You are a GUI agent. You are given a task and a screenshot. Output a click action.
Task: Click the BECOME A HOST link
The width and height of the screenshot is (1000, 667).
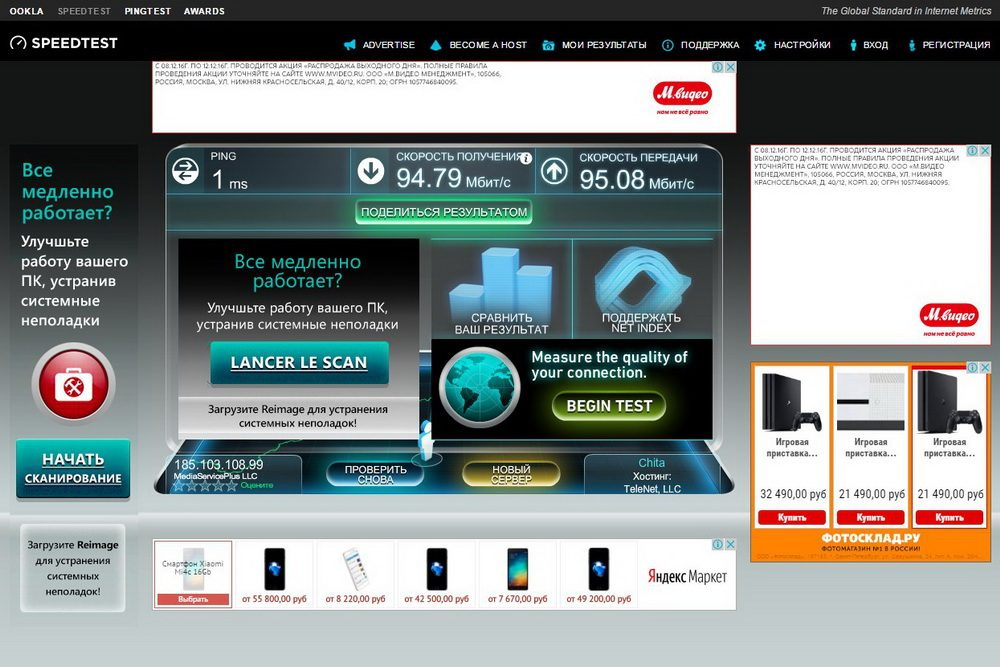pos(488,45)
